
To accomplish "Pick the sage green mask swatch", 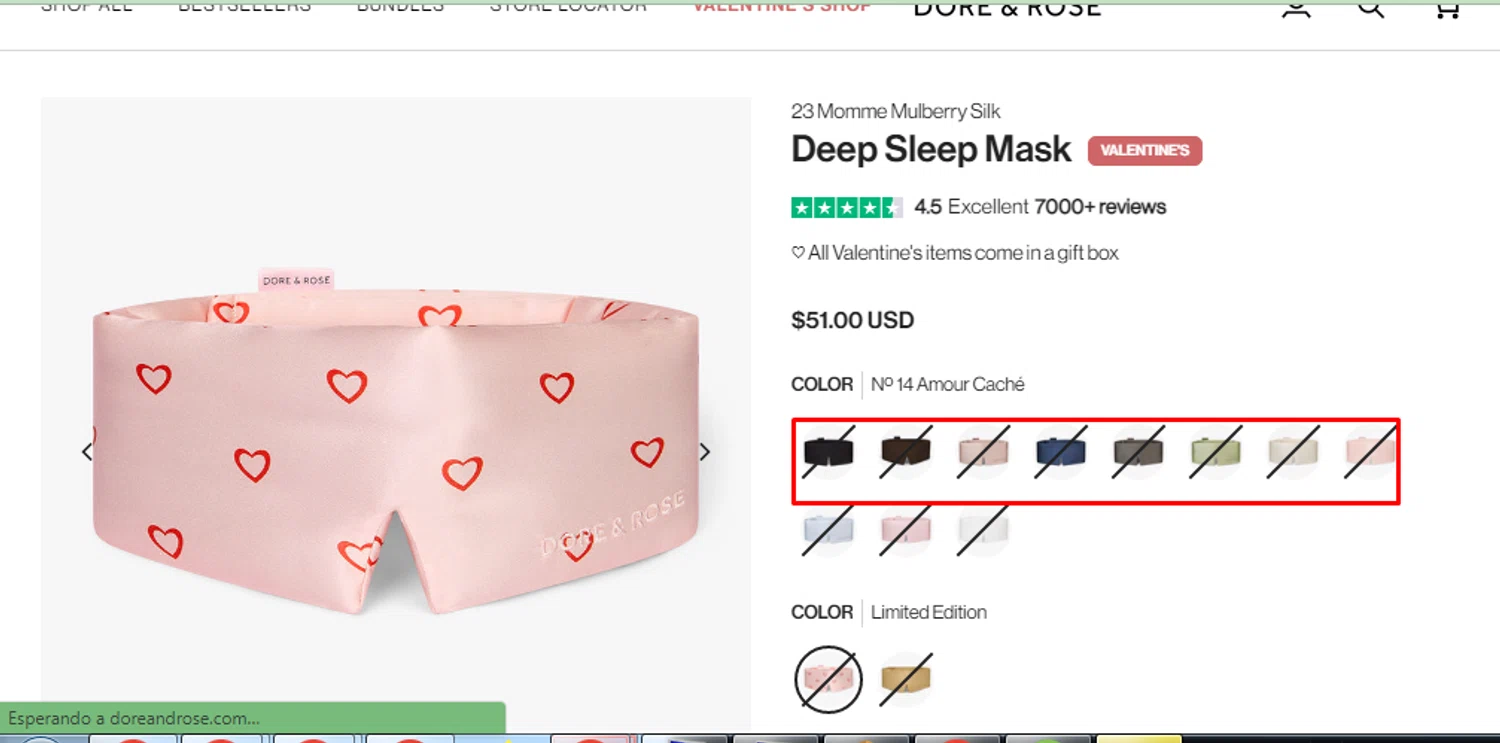I will click(1216, 452).
